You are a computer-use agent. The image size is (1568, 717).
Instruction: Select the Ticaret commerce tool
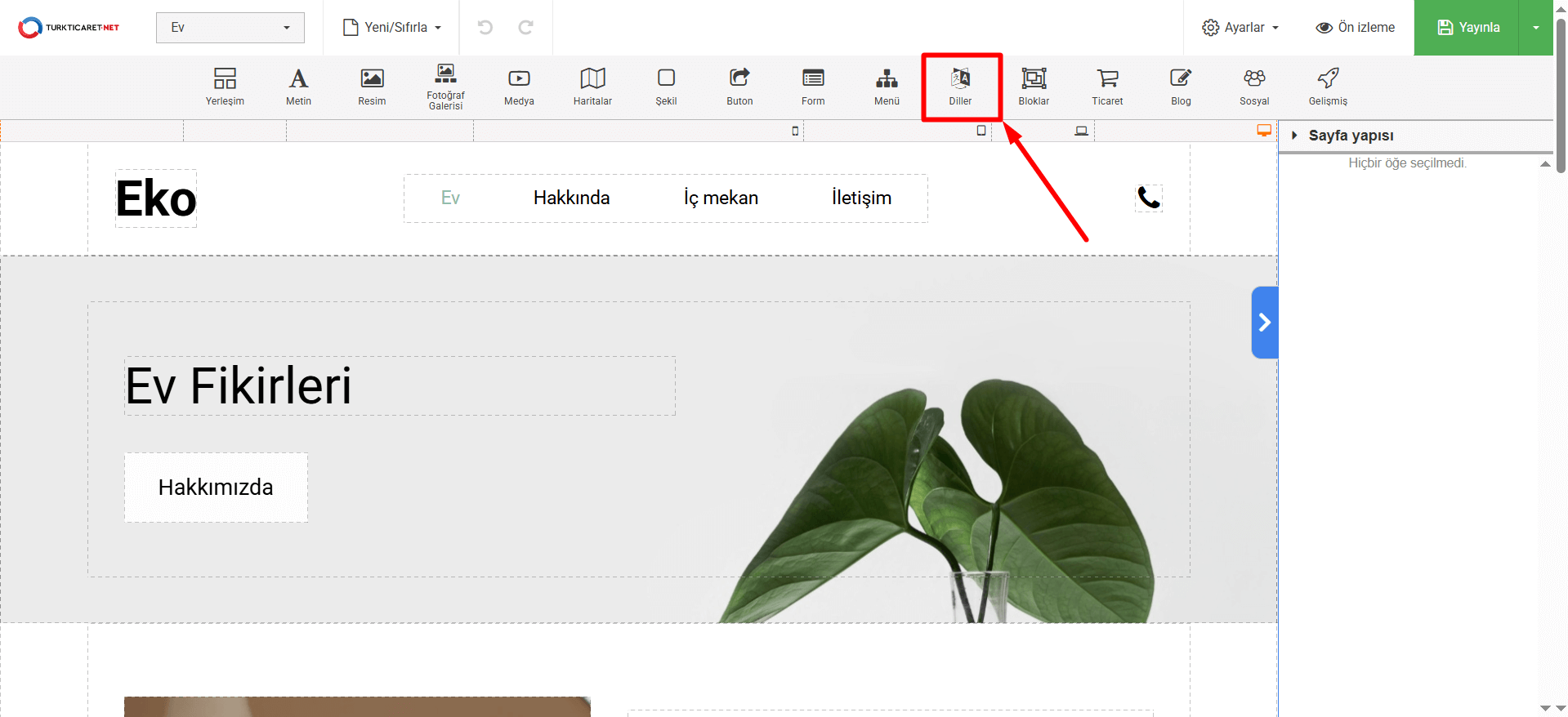pyautogui.click(x=1107, y=87)
